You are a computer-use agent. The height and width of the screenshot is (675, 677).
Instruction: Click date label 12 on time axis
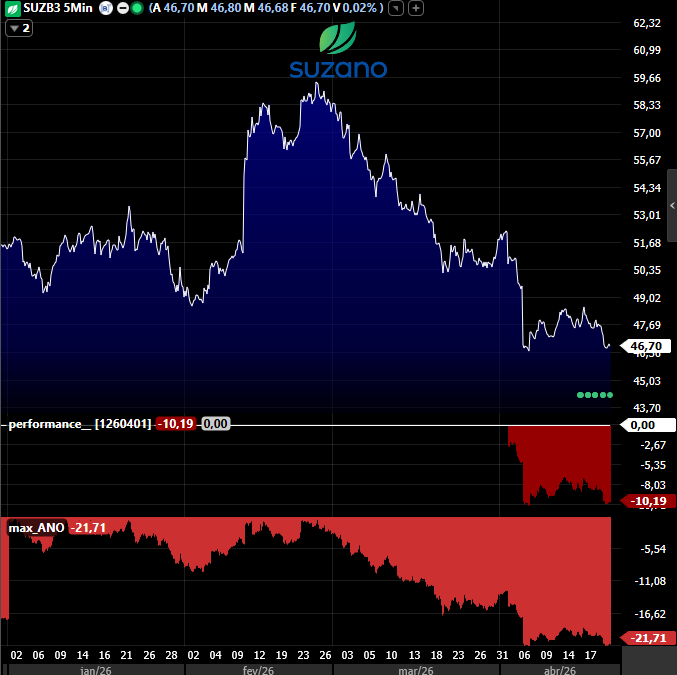point(259,655)
